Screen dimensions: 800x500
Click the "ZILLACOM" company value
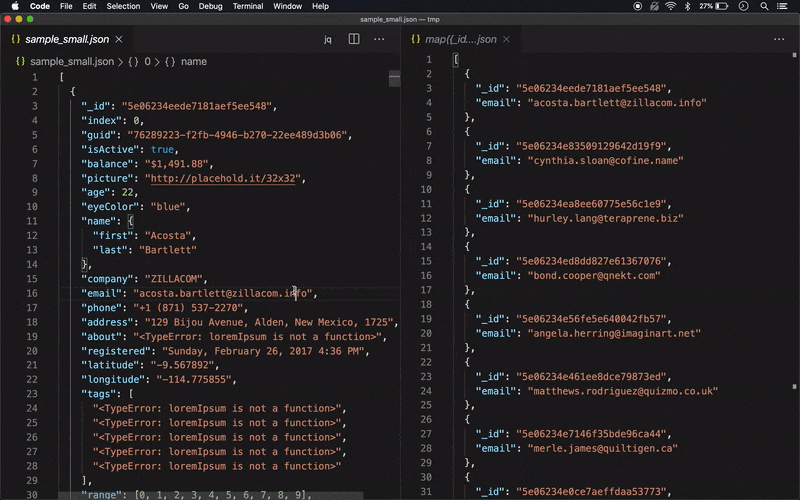click(x=174, y=279)
